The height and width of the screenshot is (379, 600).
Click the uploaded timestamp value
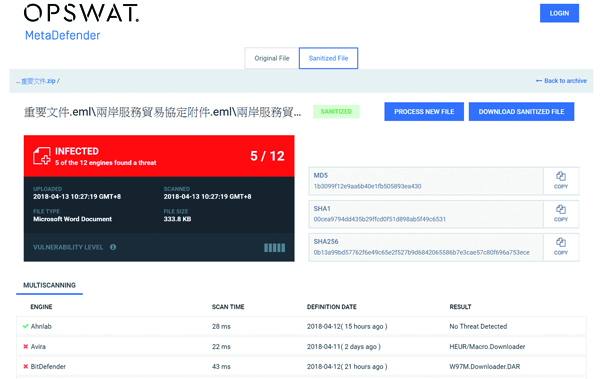click(x=77, y=196)
